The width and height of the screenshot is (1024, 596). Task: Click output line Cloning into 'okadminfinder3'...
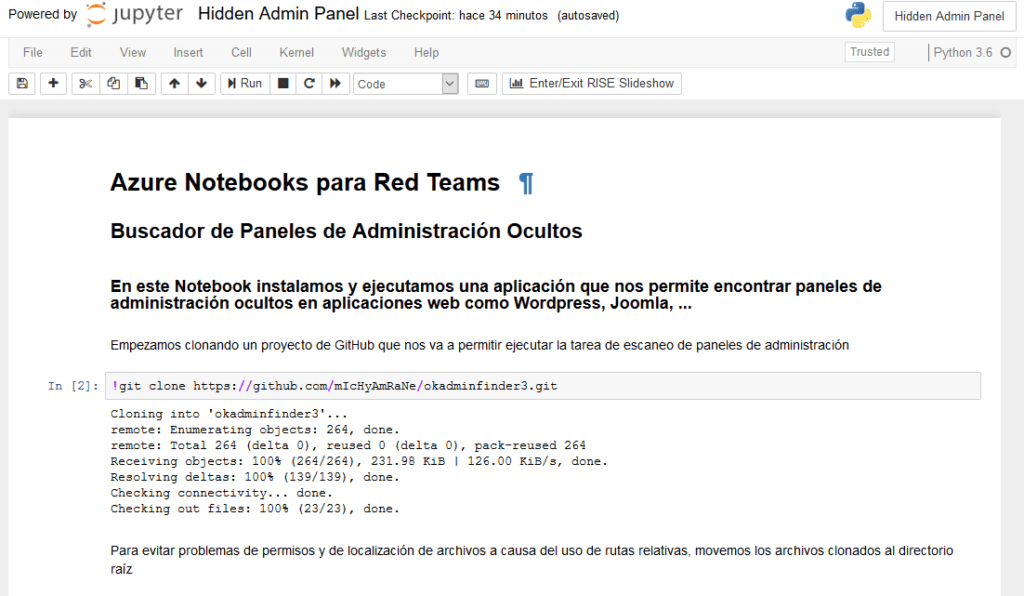(229, 414)
